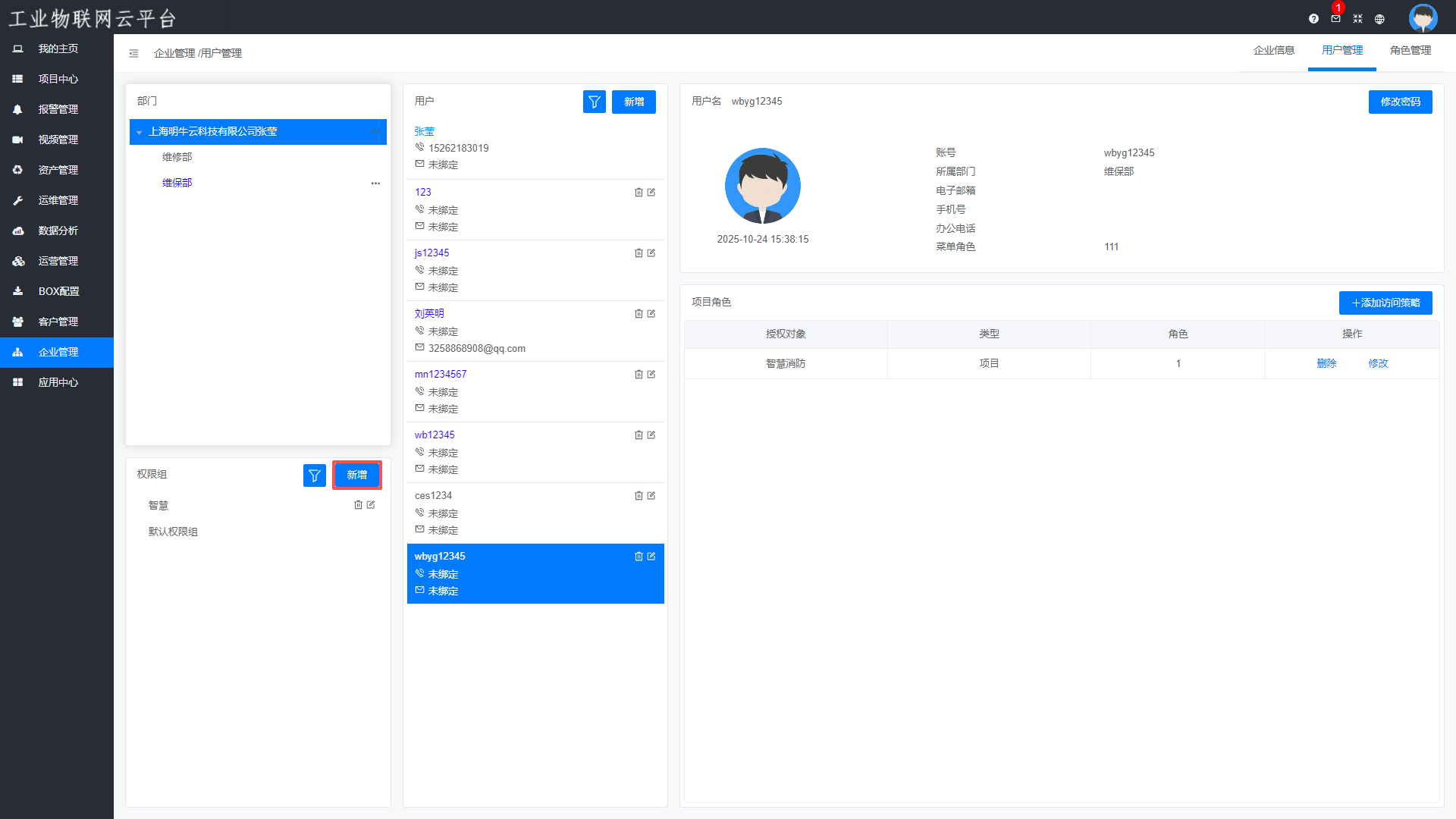The height and width of the screenshot is (819, 1456).
Task: Open the user avatar menu at top right
Action: 1423,17
